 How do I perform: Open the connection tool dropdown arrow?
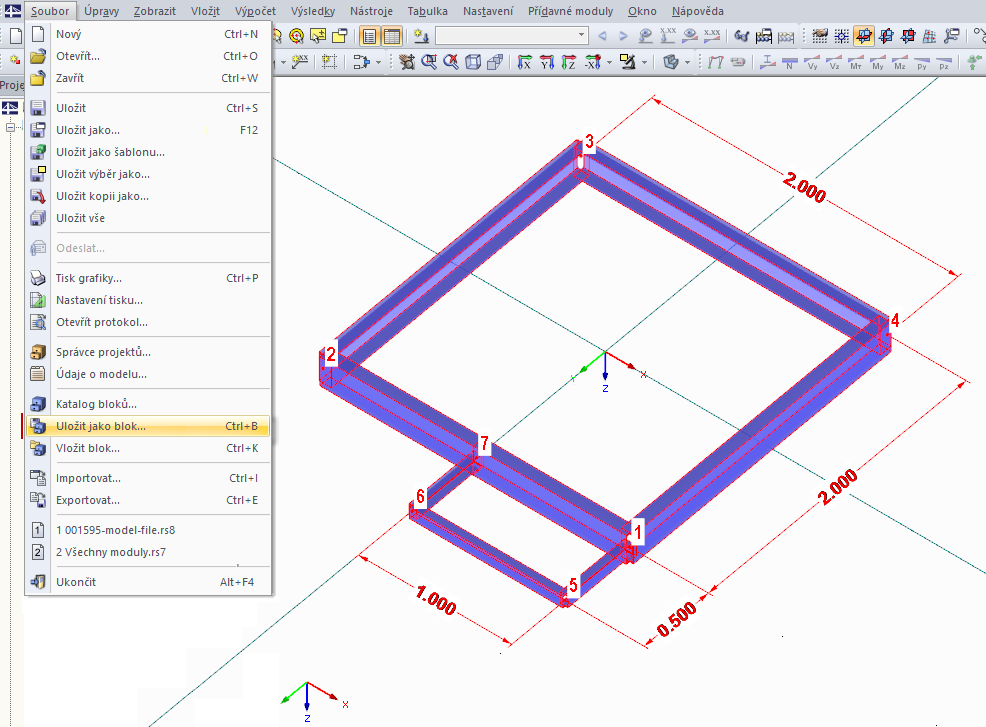pyautogui.click(x=378, y=63)
